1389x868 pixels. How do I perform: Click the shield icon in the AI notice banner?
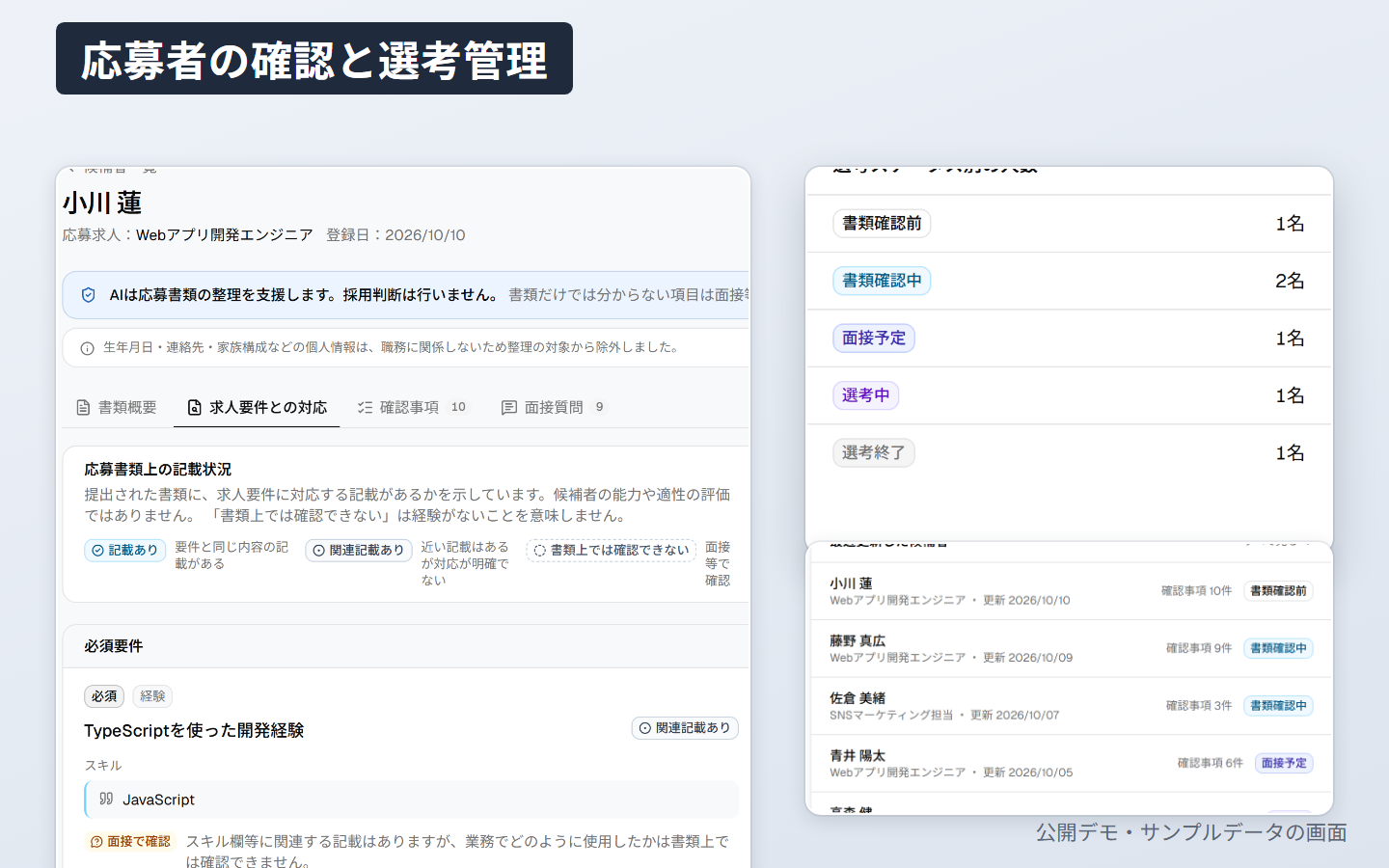point(88,295)
